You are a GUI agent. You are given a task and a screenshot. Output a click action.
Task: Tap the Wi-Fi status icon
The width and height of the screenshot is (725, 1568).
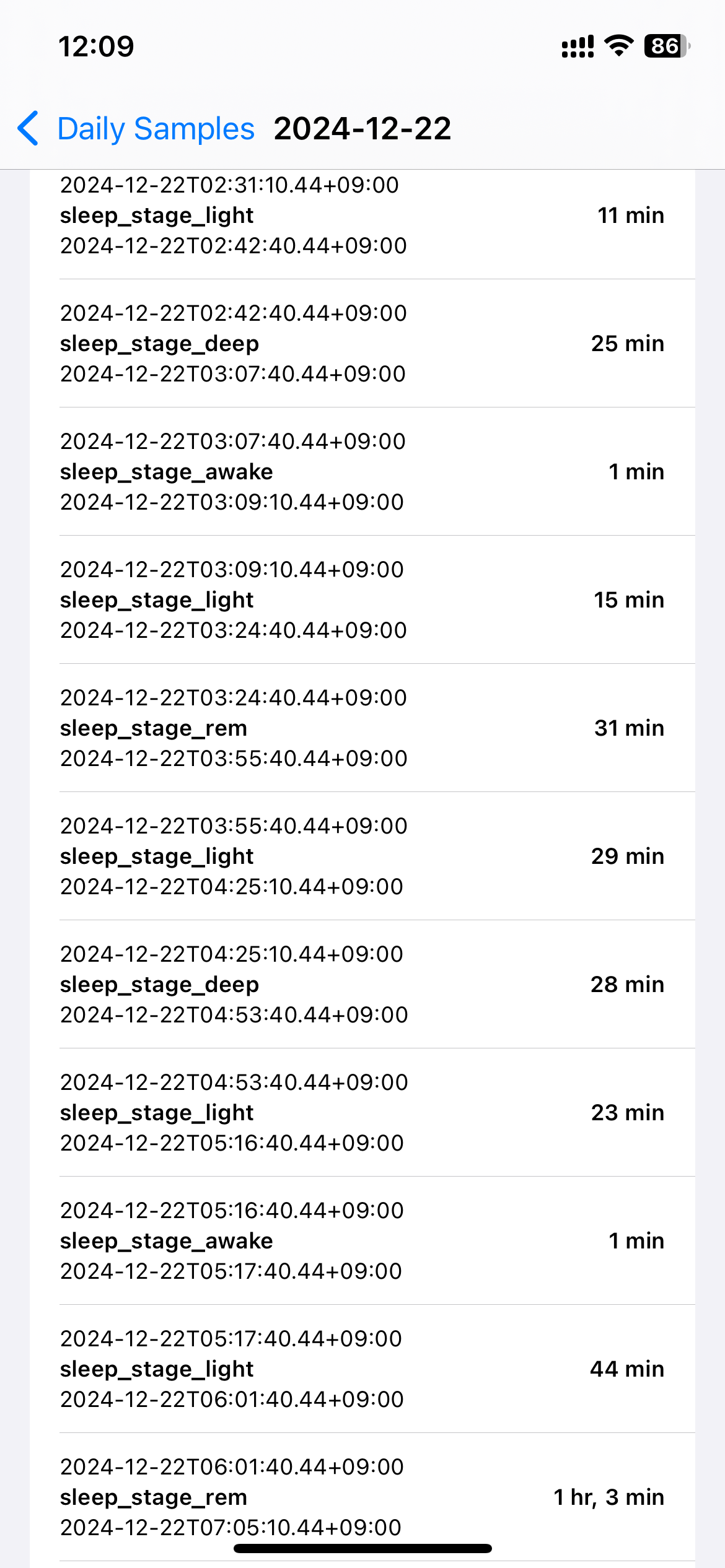click(x=618, y=46)
